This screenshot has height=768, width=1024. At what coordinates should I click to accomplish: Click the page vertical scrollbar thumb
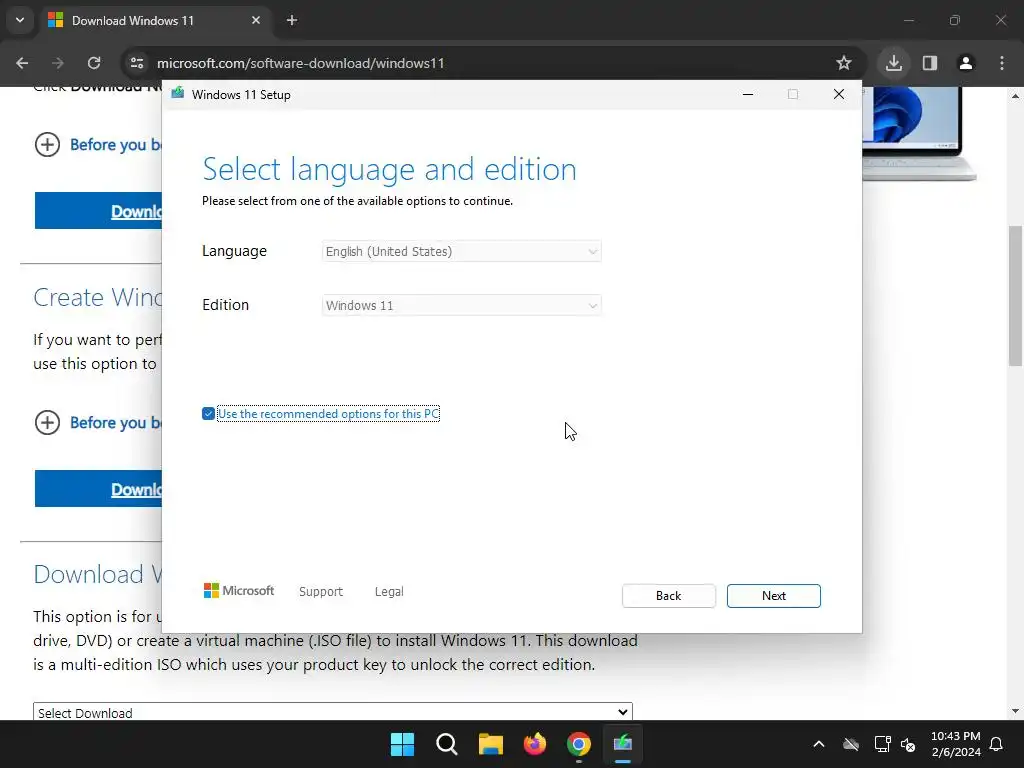click(1015, 296)
